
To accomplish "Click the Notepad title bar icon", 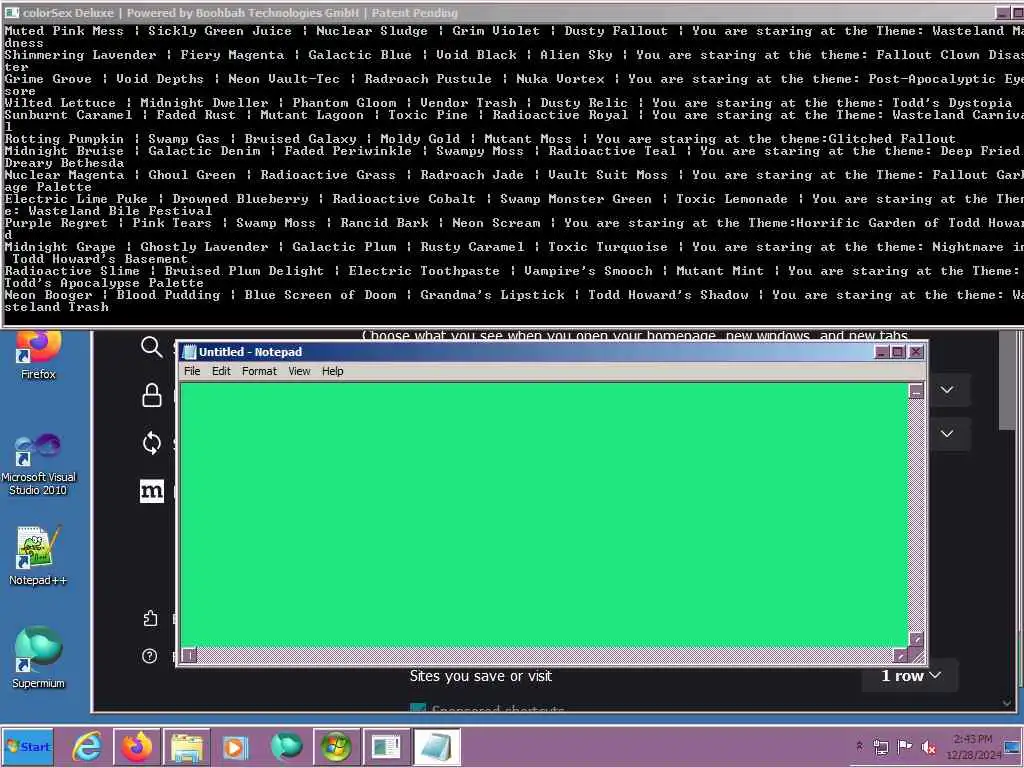I will (x=189, y=352).
